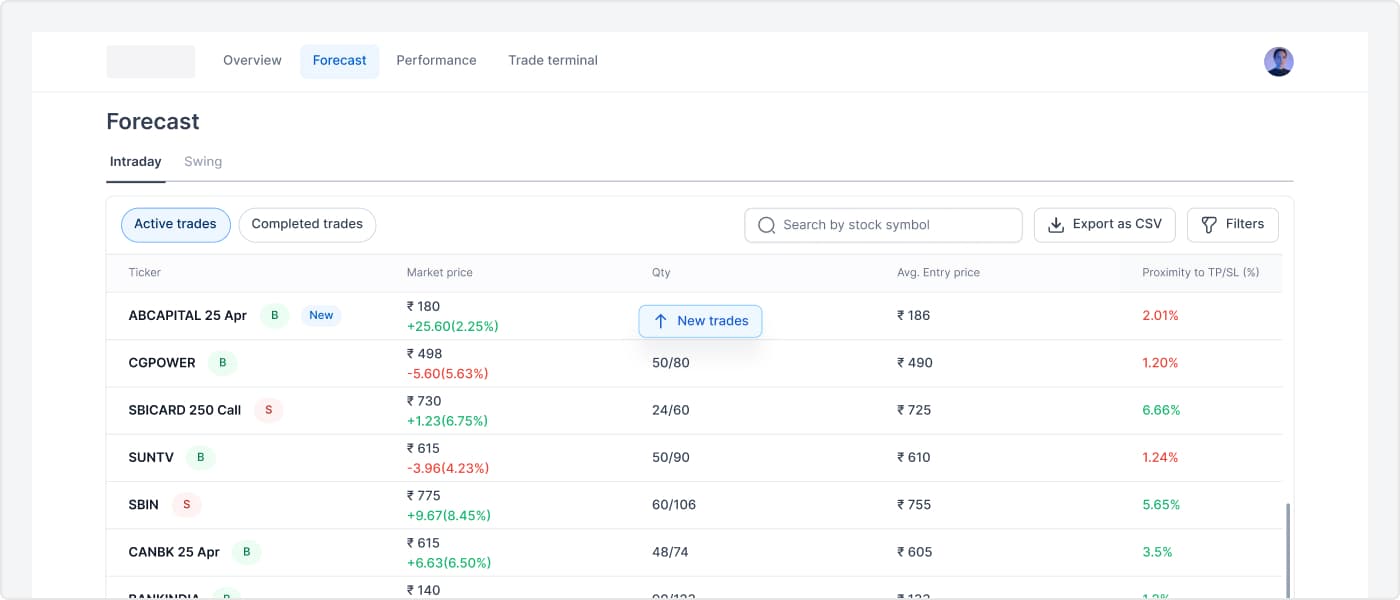Click the S badge next to SBICARD 250 Call
Image resolution: width=1400 pixels, height=600 pixels.
pyautogui.click(x=268, y=410)
